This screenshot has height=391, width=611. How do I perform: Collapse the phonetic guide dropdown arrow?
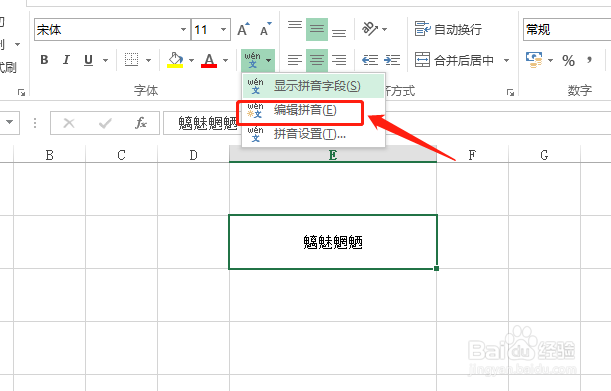268,60
